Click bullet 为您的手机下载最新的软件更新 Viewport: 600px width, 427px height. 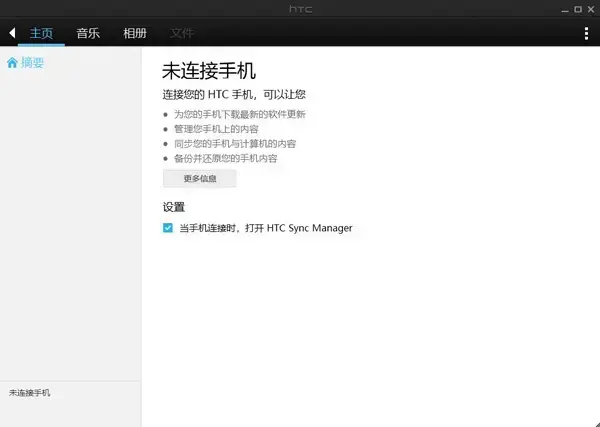(240, 114)
